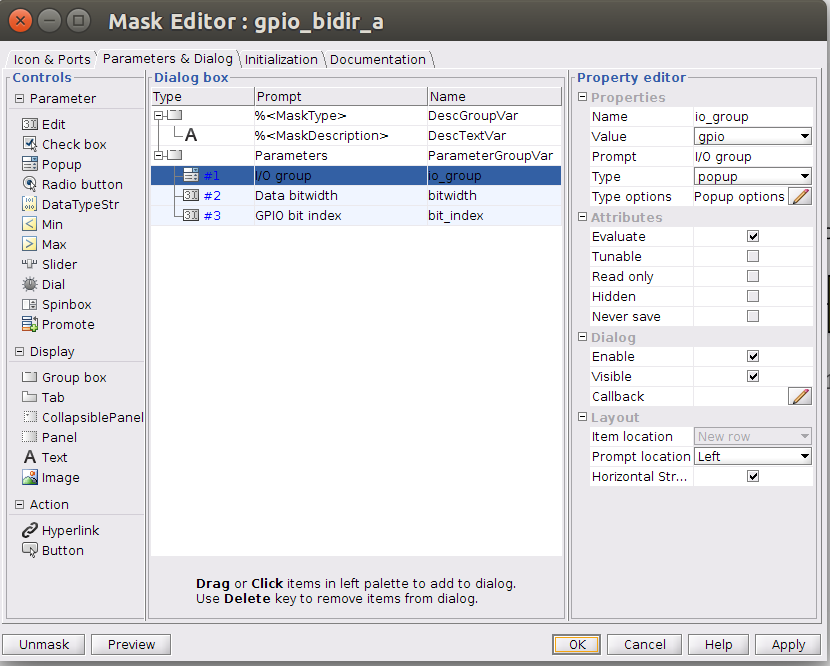Select the Spinbox control icon
This screenshot has width=830, height=666.
point(30,305)
